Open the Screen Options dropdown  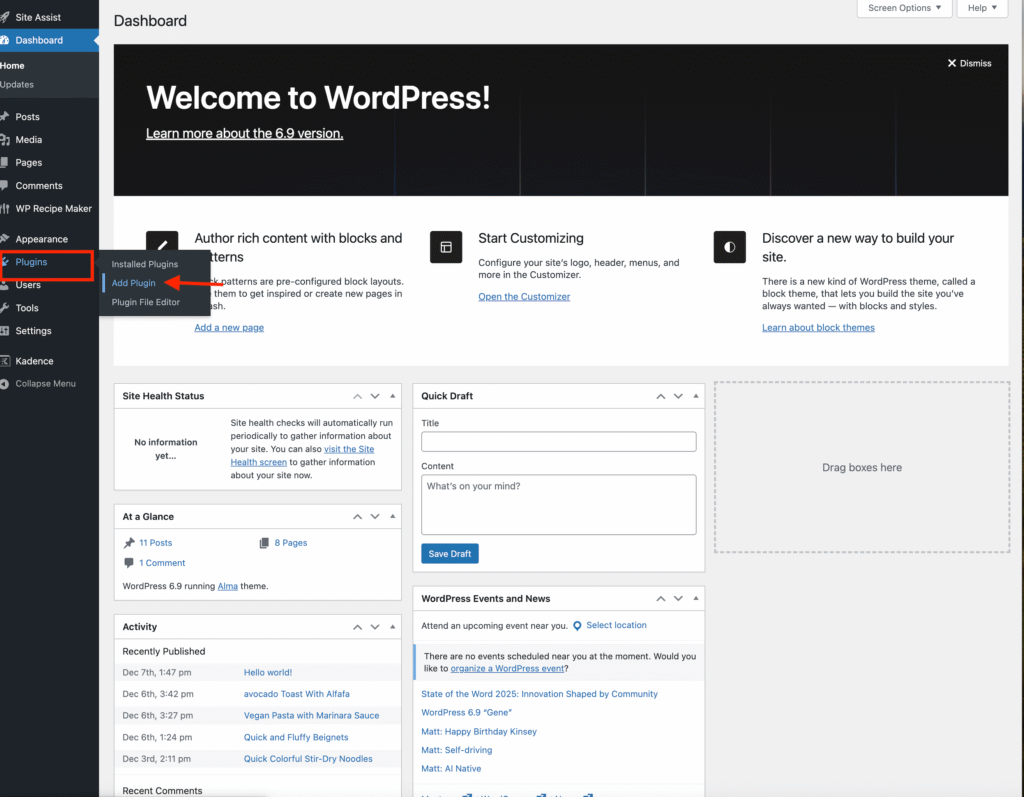coord(904,8)
